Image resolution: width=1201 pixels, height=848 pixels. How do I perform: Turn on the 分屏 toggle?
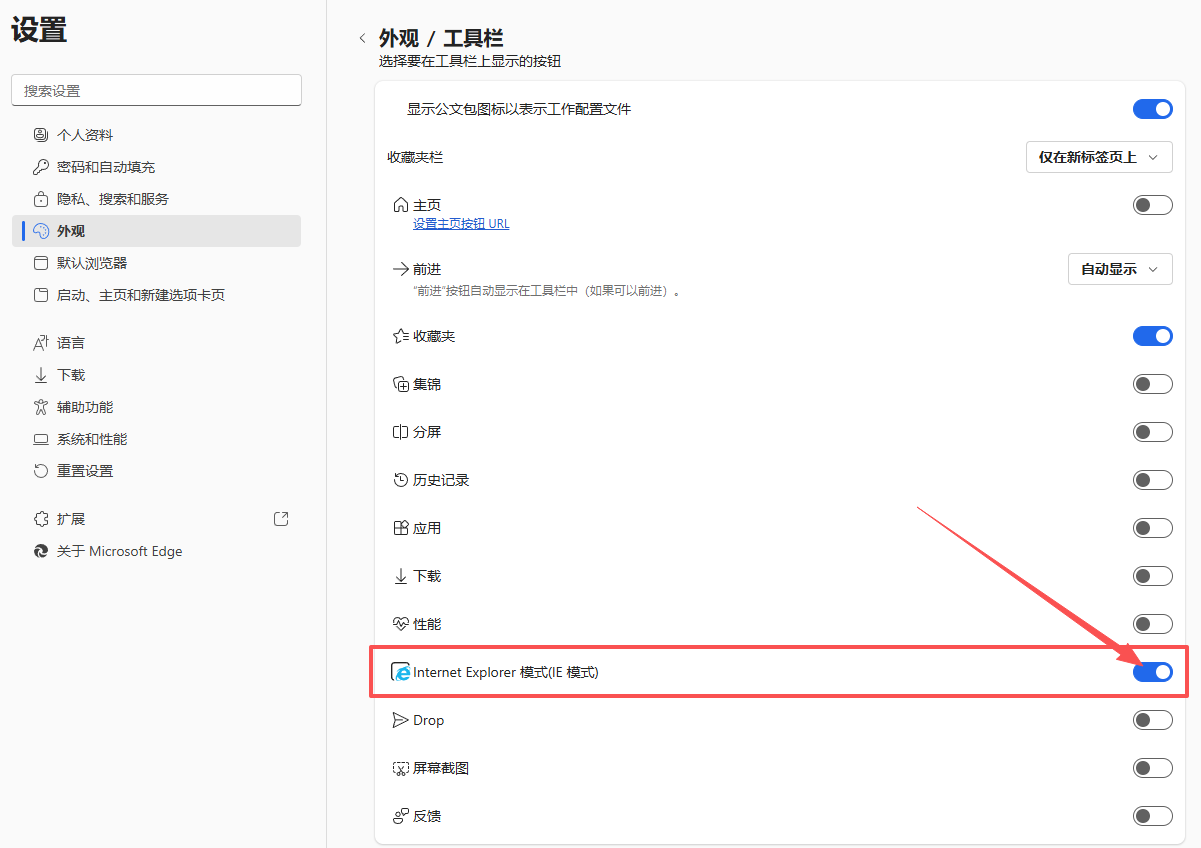(1152, 432)
